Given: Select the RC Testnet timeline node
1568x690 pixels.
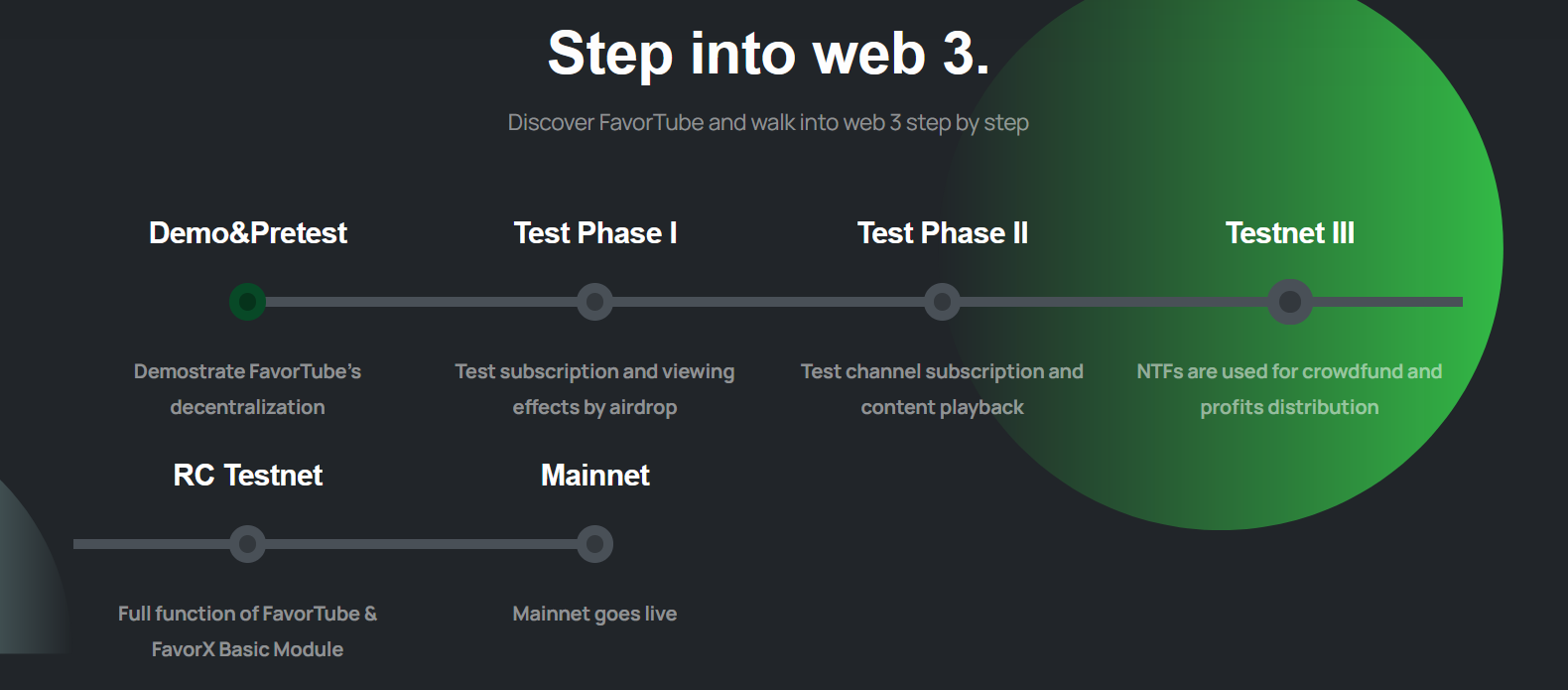Looking at the screenshot, I should 247,544.
